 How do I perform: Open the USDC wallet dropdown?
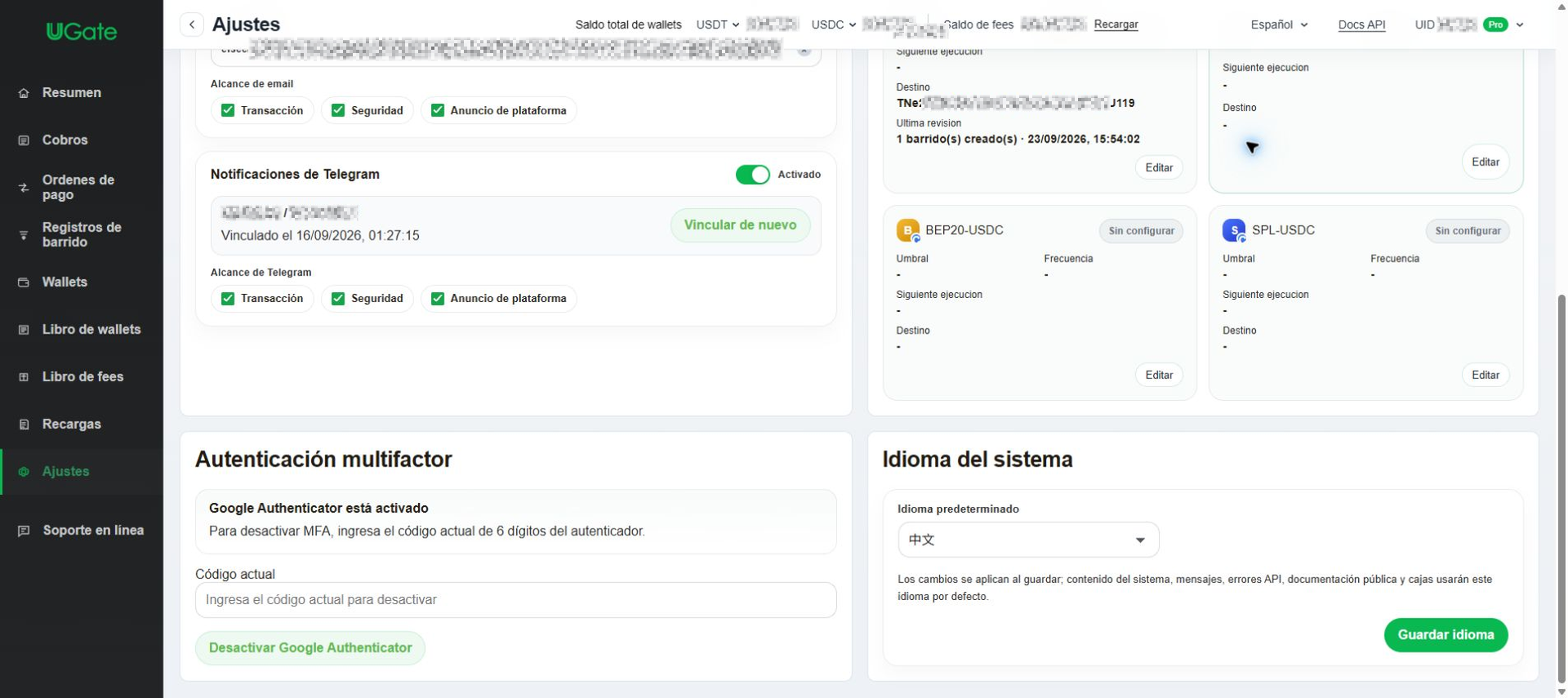pos(834,24)
